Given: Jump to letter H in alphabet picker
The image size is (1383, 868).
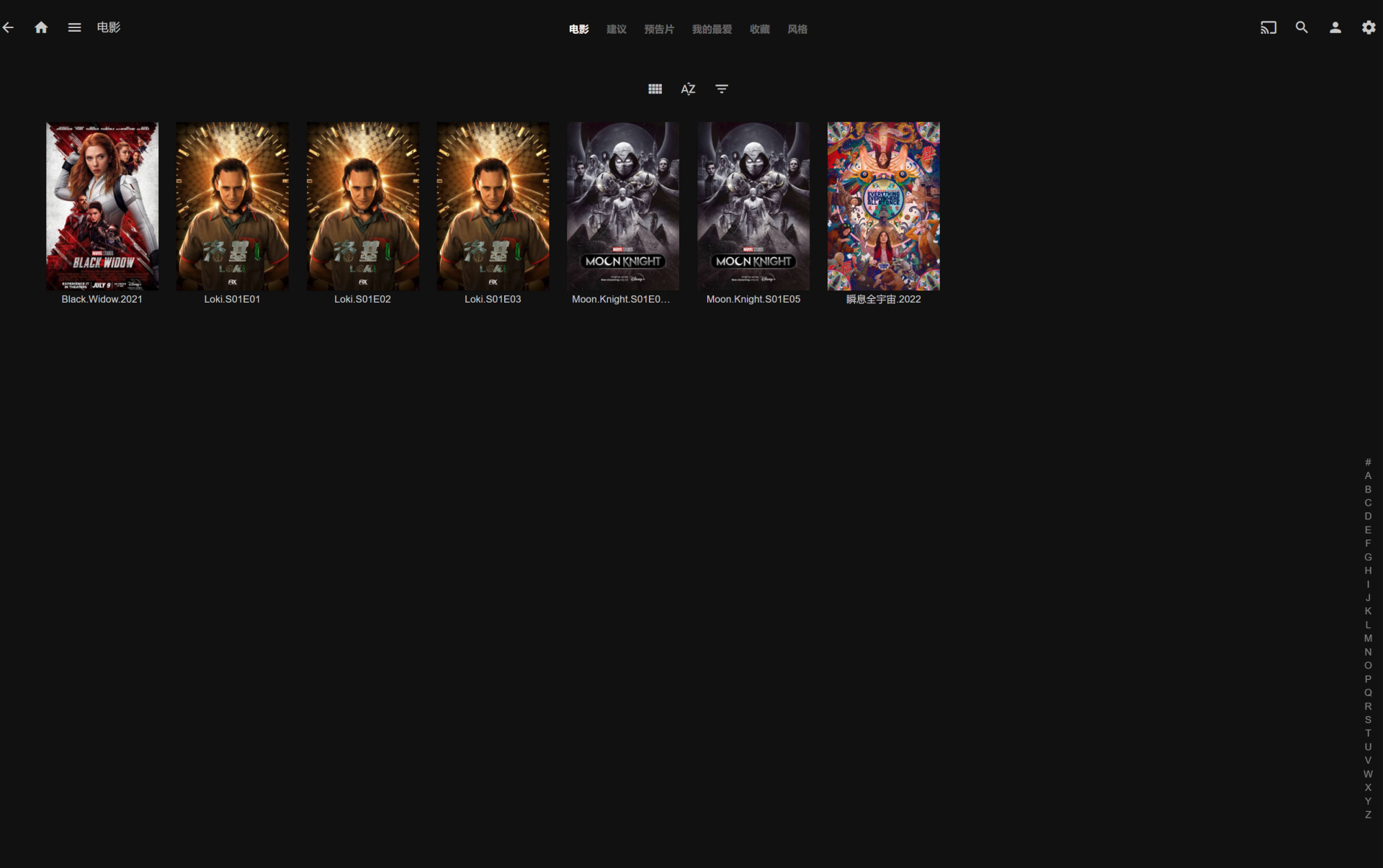Looking at the screenshot, I should (1368, 571).
